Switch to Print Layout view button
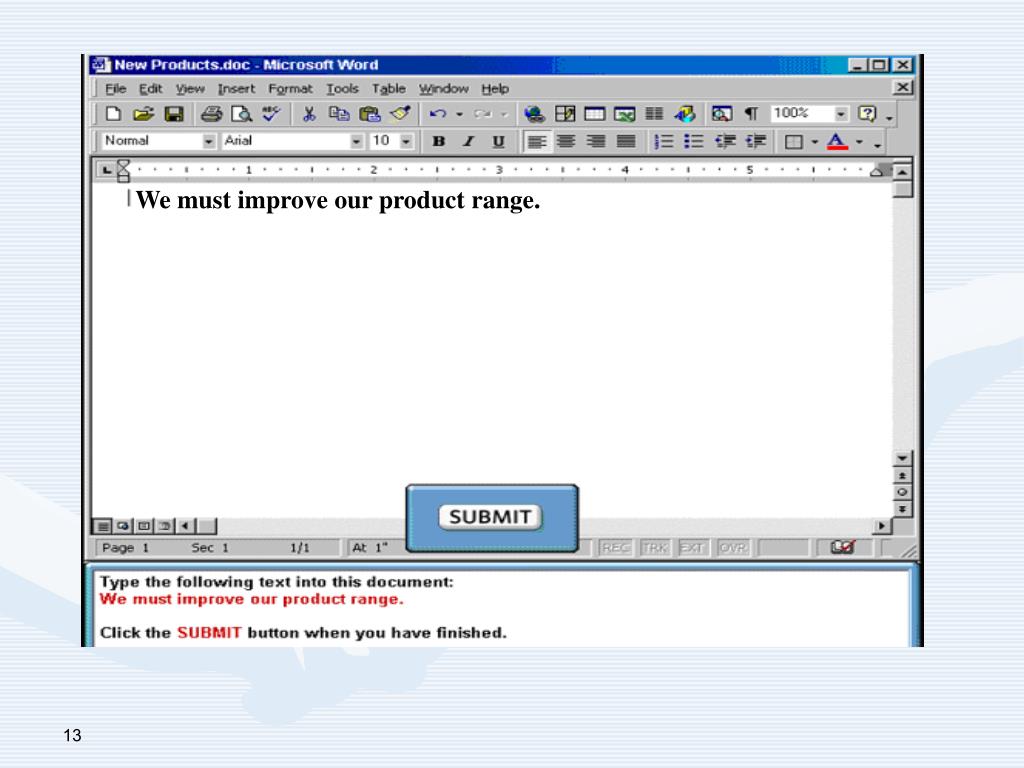The width and height of the screenshot is (1024, 768). click(x=144, y=526)
